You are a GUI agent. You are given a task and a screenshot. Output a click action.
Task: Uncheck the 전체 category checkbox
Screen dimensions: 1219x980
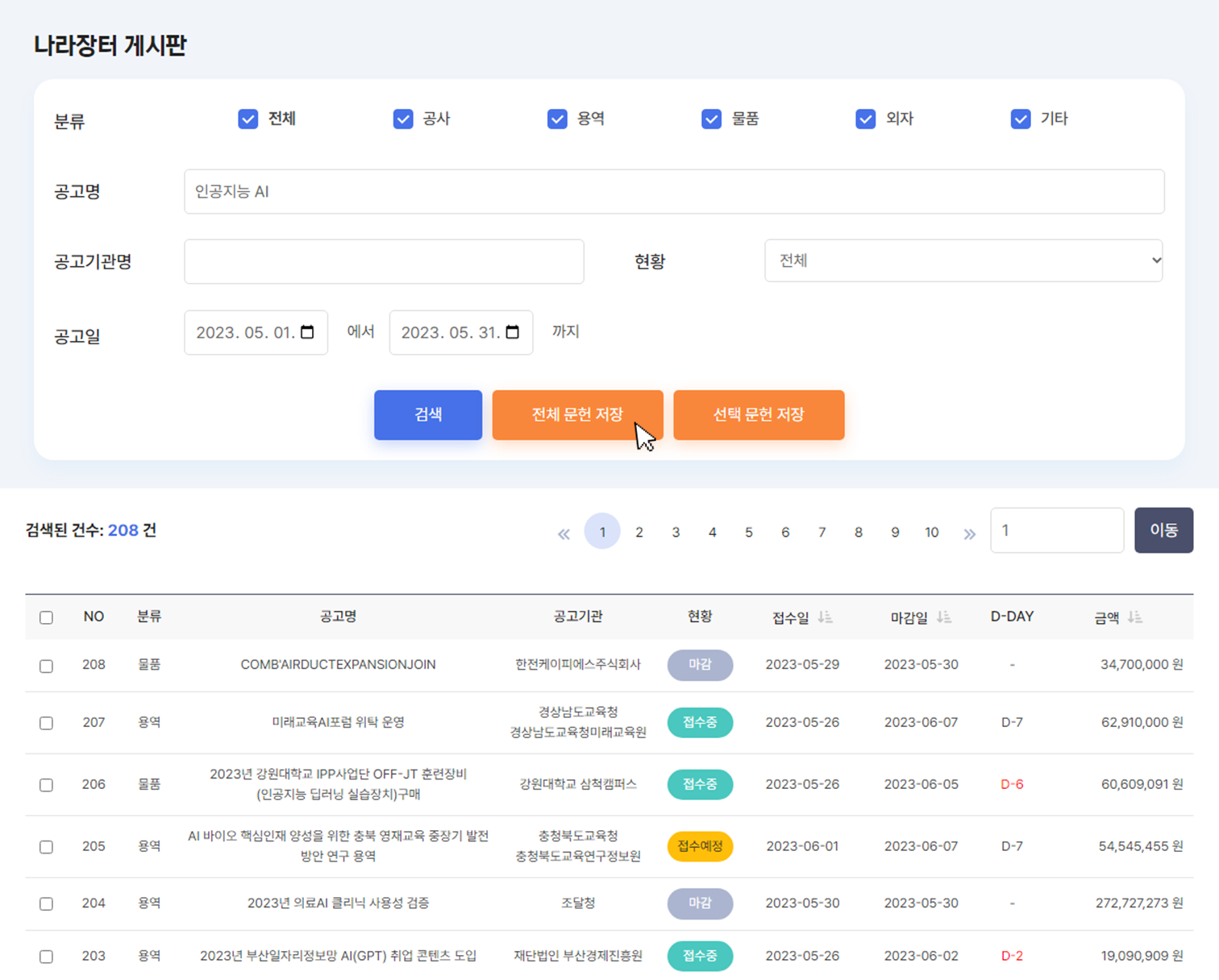click(248, 119)
